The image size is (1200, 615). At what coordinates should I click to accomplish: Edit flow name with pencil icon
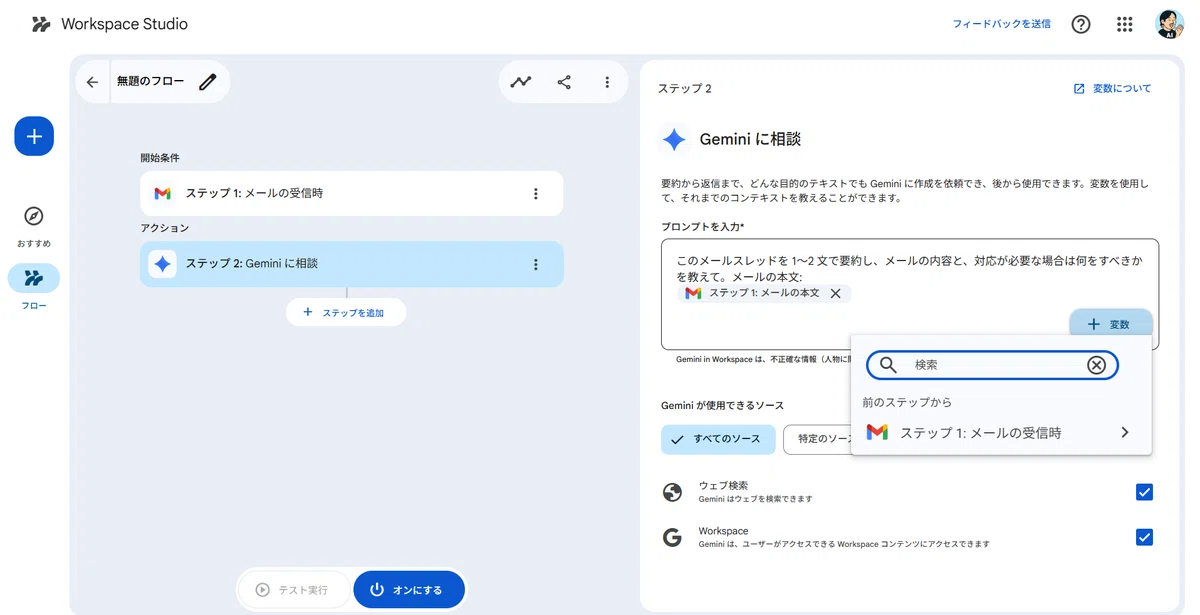coord(207,82)
